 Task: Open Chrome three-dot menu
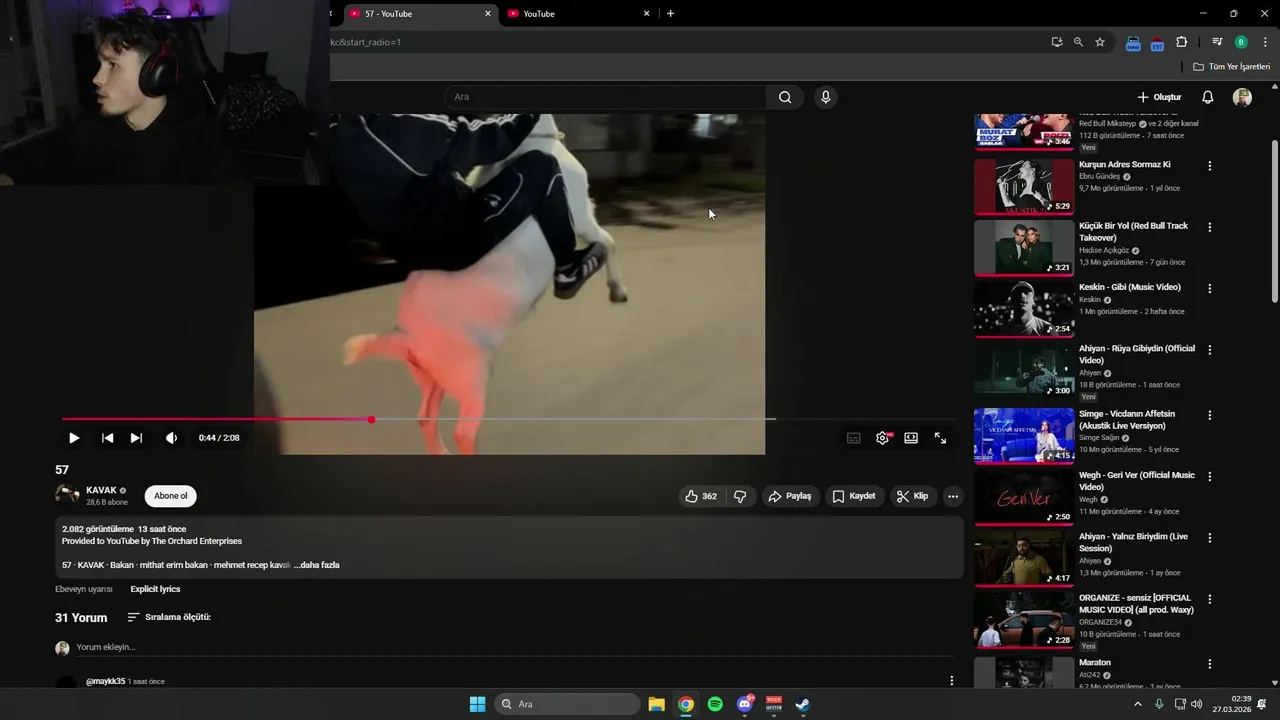tap(1265, 42)
